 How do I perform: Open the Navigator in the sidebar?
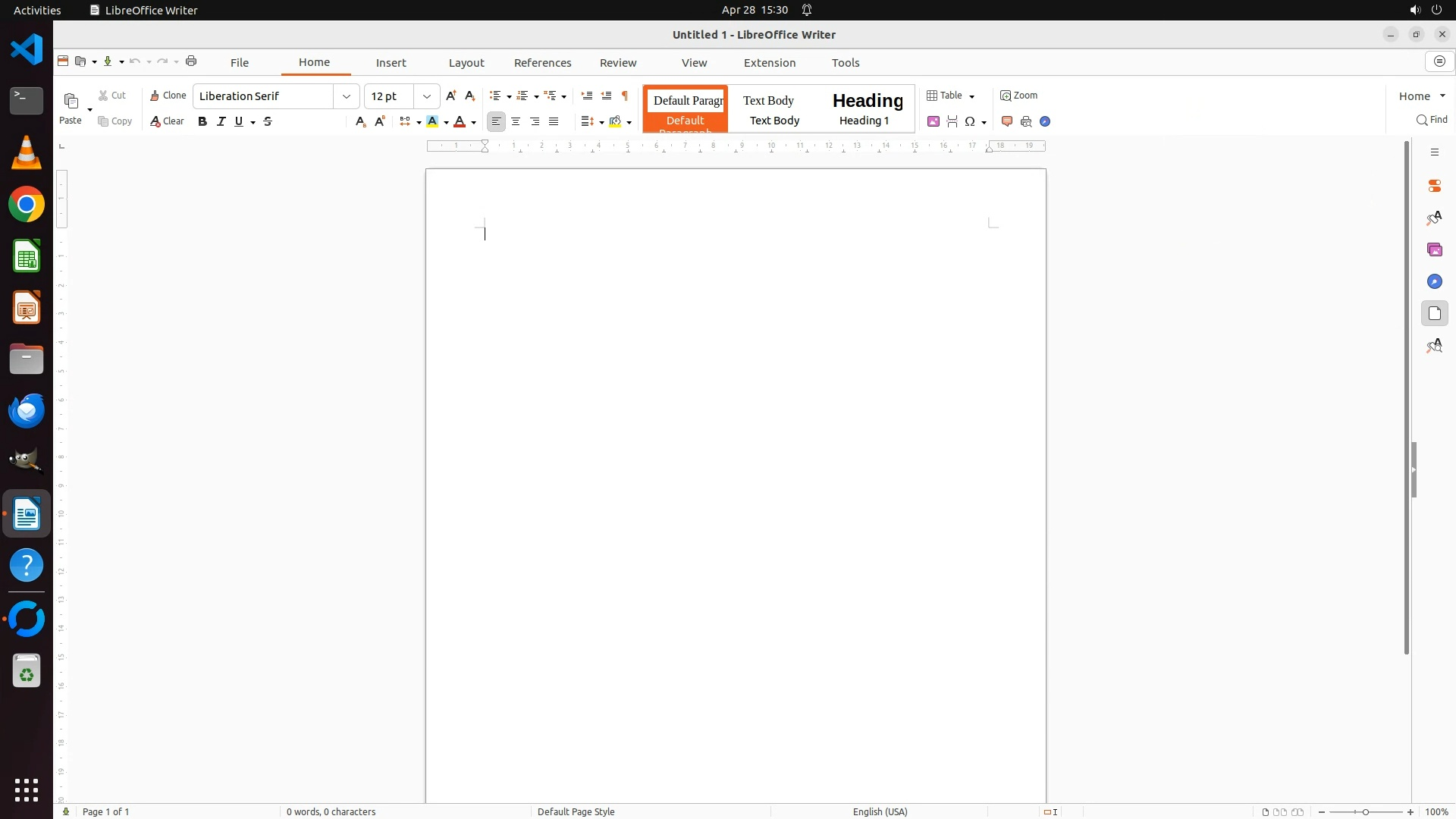click(1434, 281)
